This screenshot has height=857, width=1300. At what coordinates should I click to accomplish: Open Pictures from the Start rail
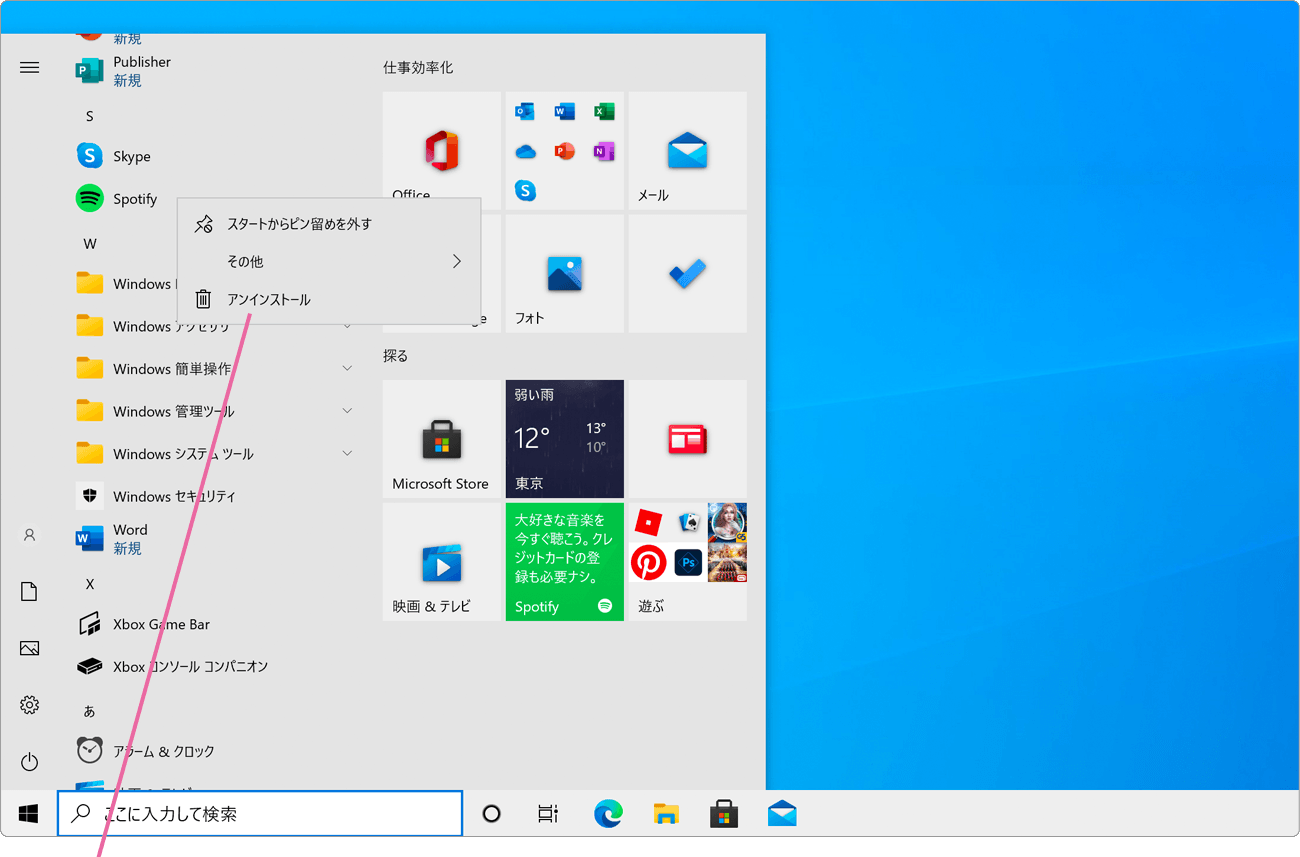pyautogui.click(x=29, y=649)
